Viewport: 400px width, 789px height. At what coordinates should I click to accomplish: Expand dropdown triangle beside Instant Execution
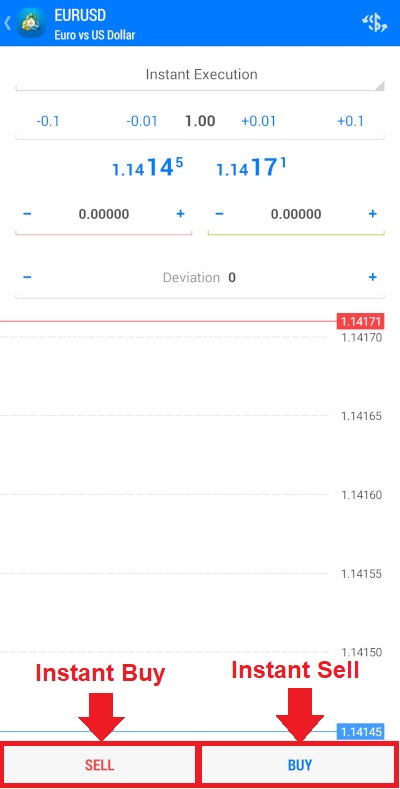[380, 86]
